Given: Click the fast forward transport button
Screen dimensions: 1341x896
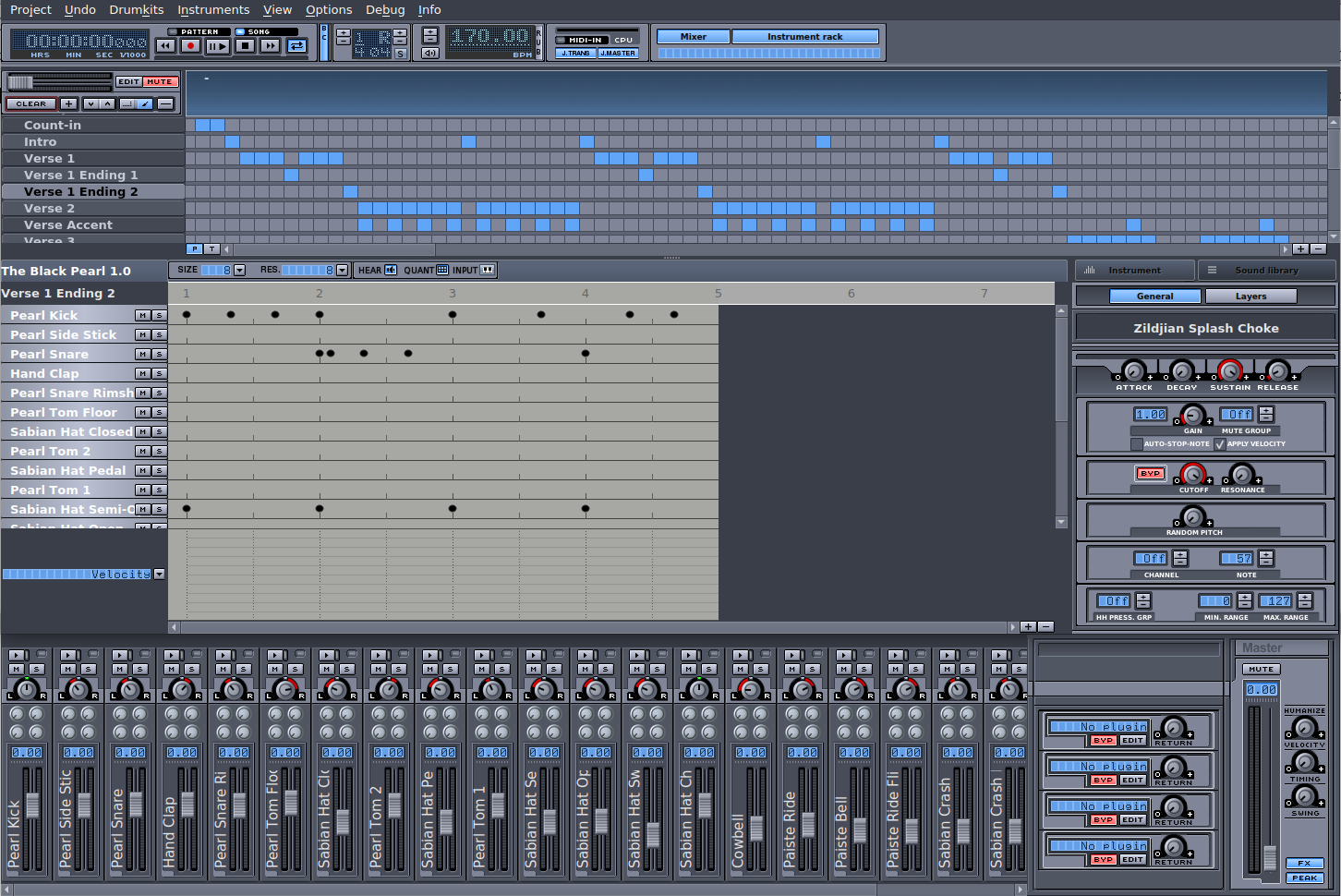Looking at the screenshot, I should [270, 45].
